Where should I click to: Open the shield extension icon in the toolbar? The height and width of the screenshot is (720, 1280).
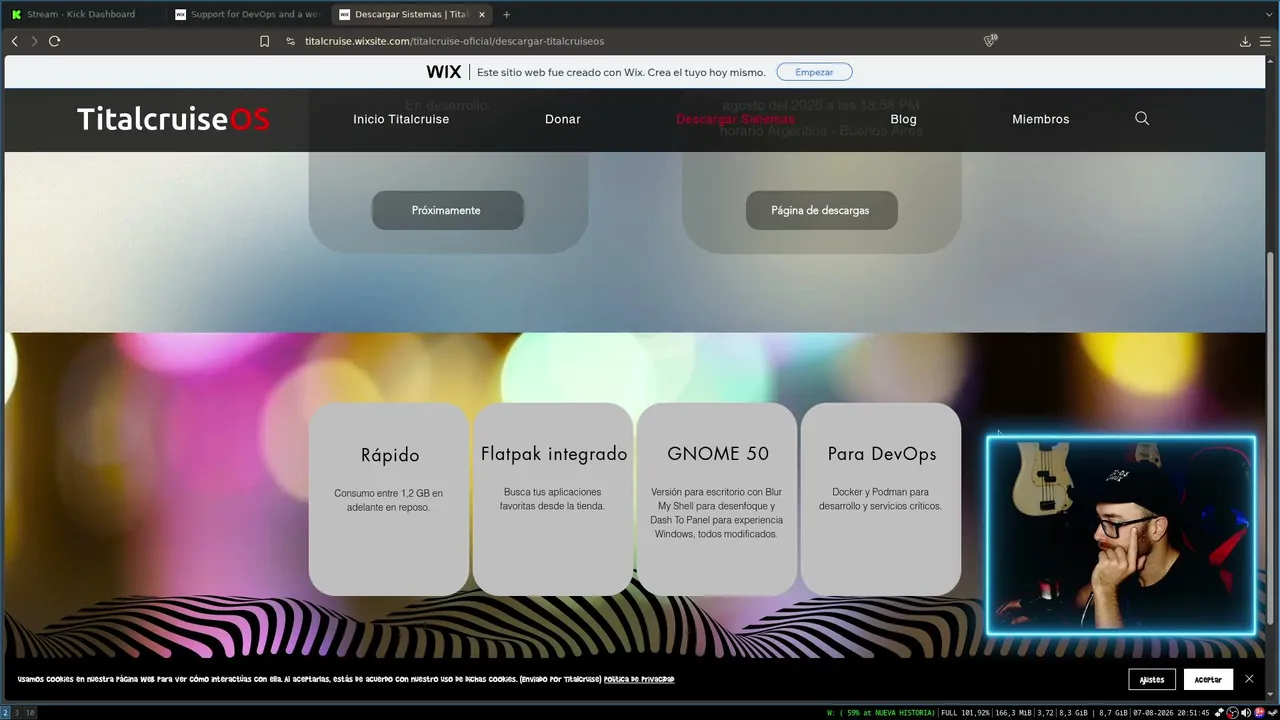[x=990, y=41]
